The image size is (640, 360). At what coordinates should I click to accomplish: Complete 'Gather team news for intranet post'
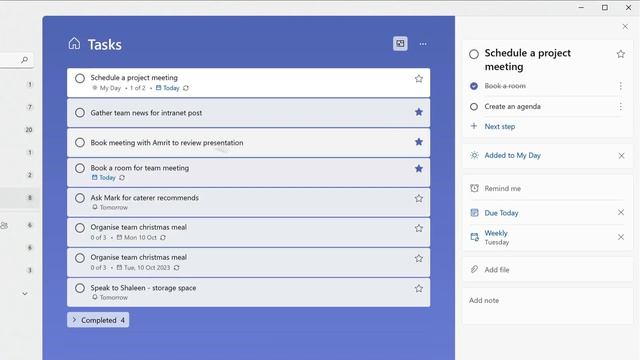point(80,113)
